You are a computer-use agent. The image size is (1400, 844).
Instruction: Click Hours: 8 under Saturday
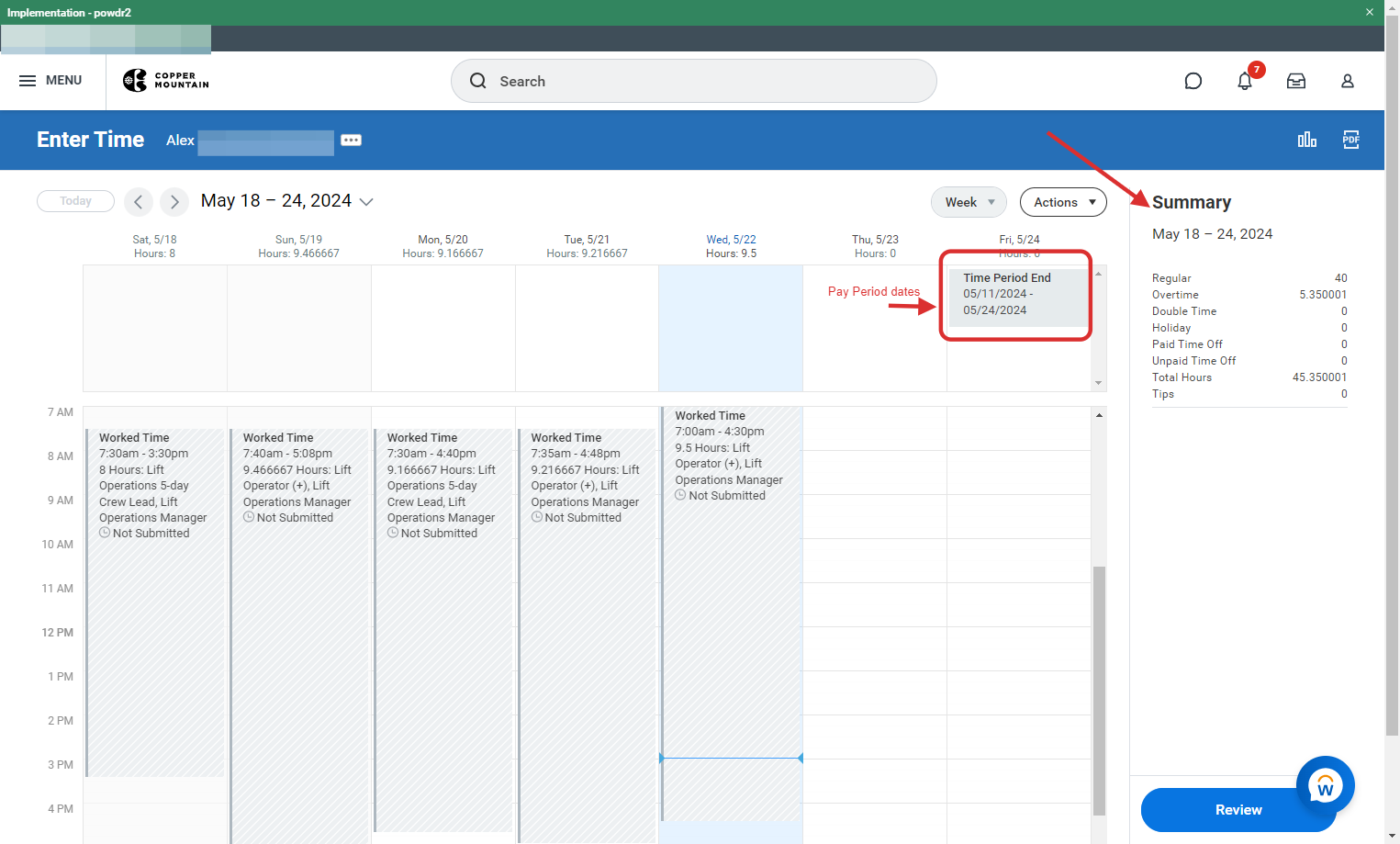pyautogui.click(x=154, y=253)
